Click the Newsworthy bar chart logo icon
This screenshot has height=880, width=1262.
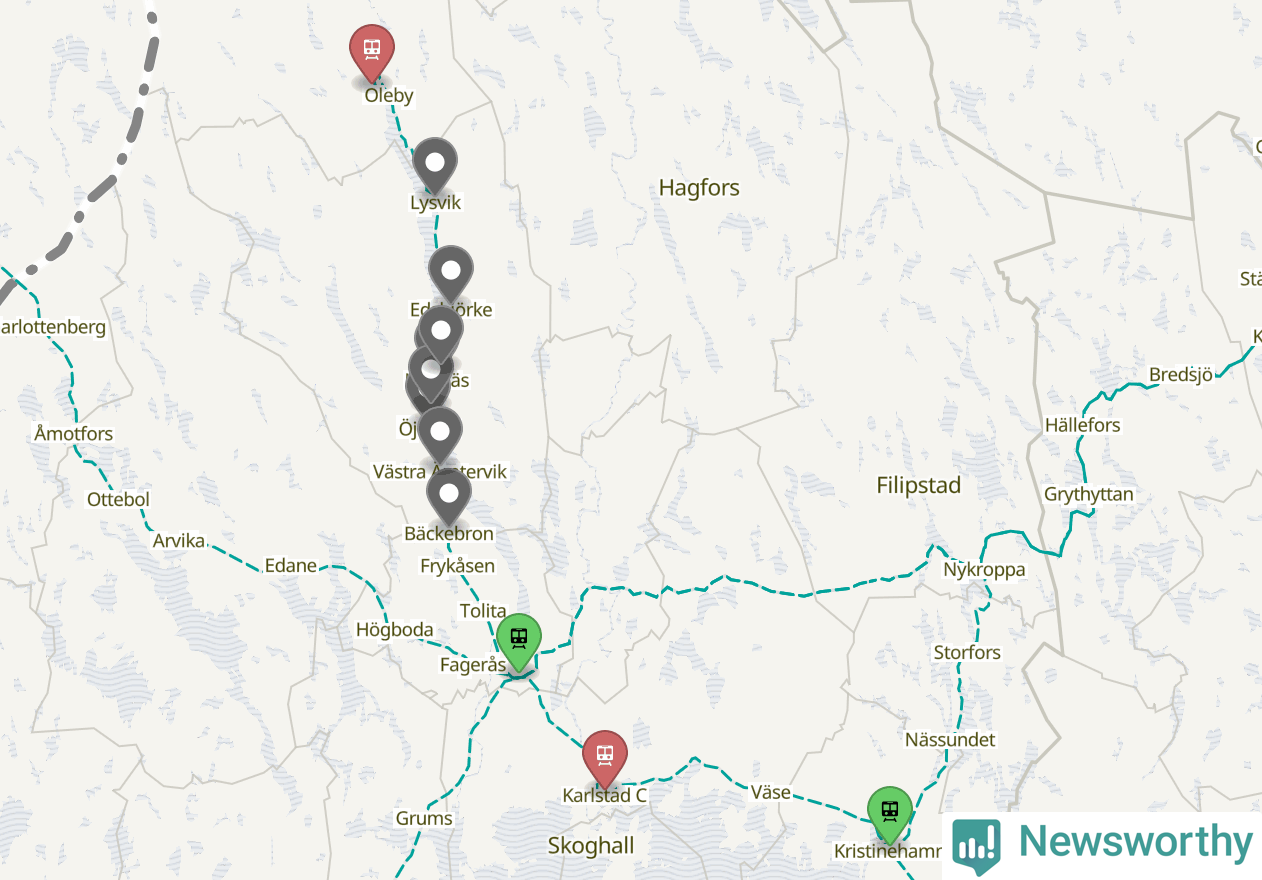(x=976, y=846)
